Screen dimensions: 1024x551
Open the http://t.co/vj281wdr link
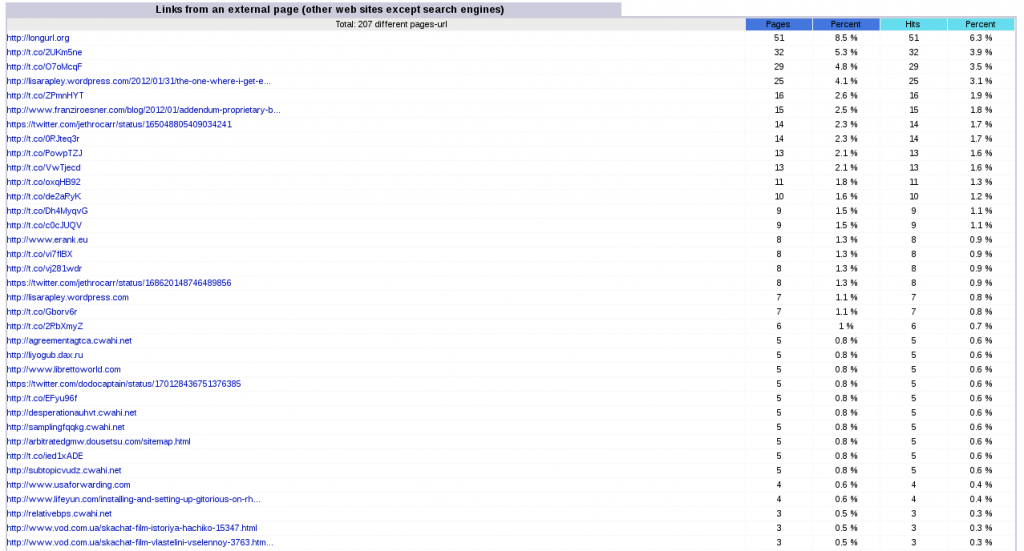point(44,268)
